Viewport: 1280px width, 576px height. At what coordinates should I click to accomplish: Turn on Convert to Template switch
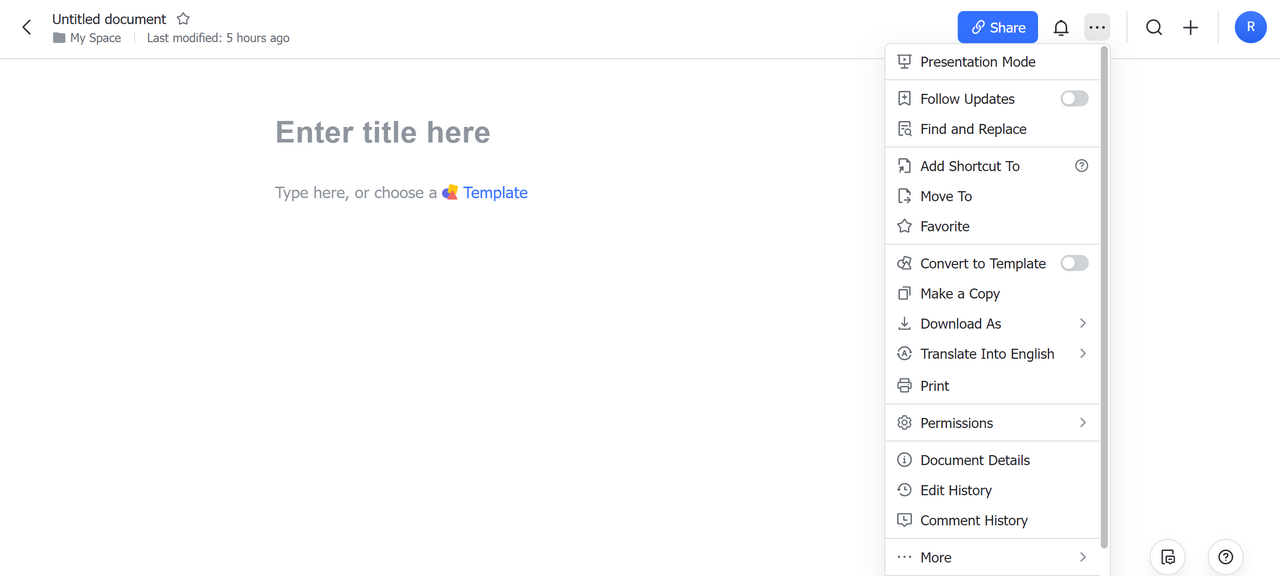click(x=1074, y=263)
